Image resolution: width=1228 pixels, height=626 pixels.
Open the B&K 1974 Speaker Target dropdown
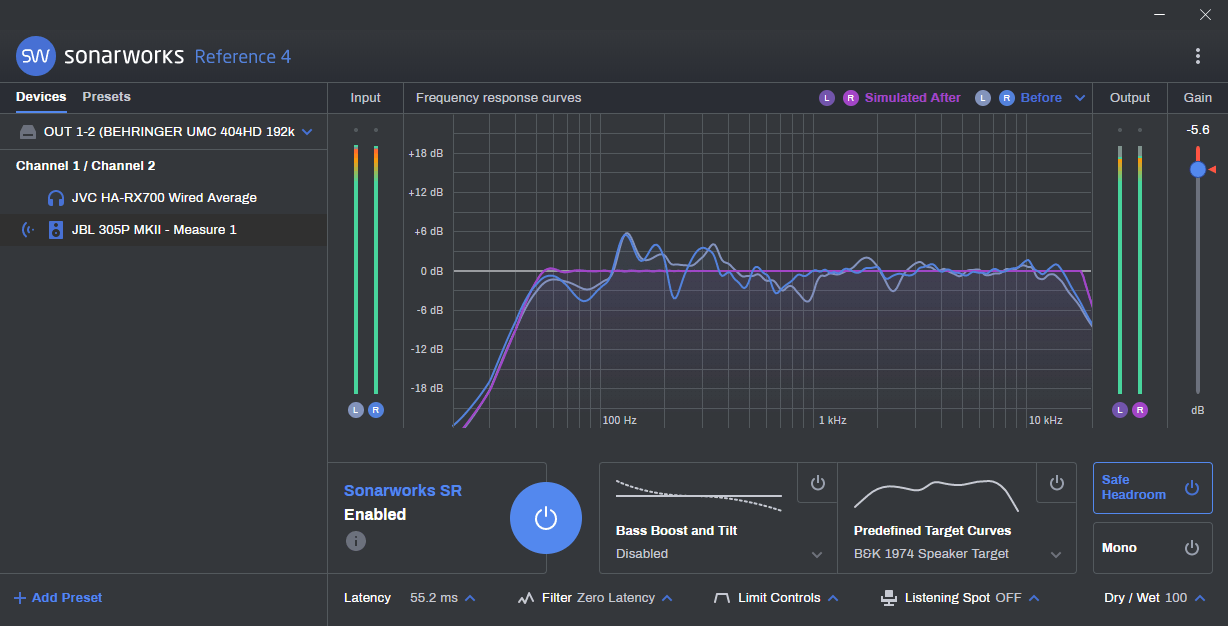958,554
